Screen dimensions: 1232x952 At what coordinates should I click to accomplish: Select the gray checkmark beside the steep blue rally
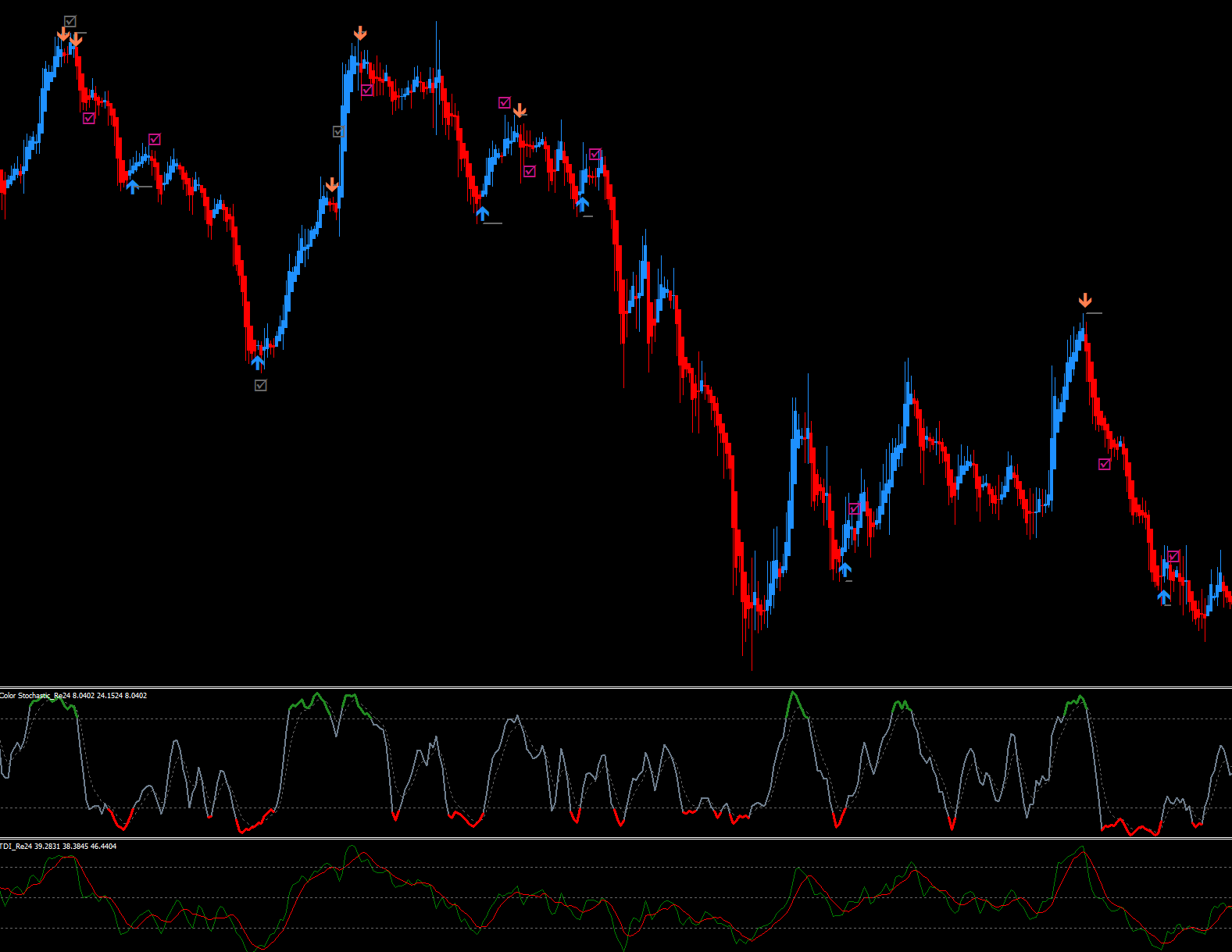[339, 132]
